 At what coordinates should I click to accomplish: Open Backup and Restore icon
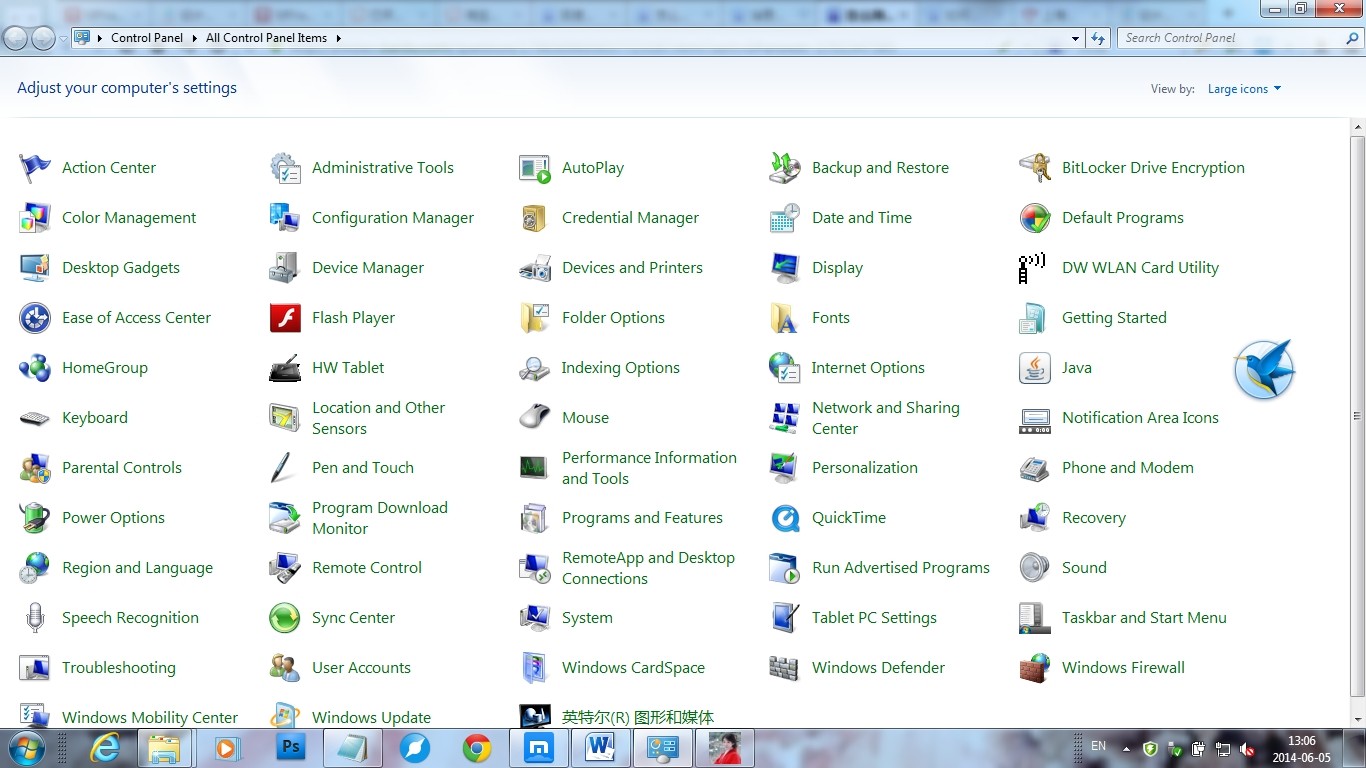[x=785, y=168]
